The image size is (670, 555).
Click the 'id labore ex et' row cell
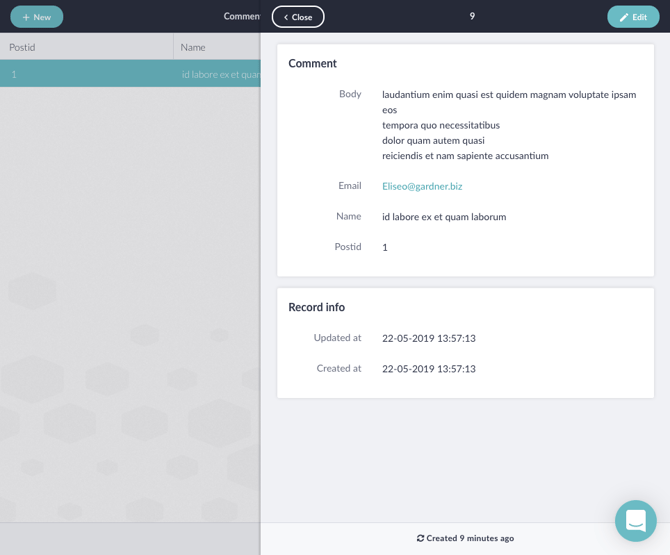220,74
